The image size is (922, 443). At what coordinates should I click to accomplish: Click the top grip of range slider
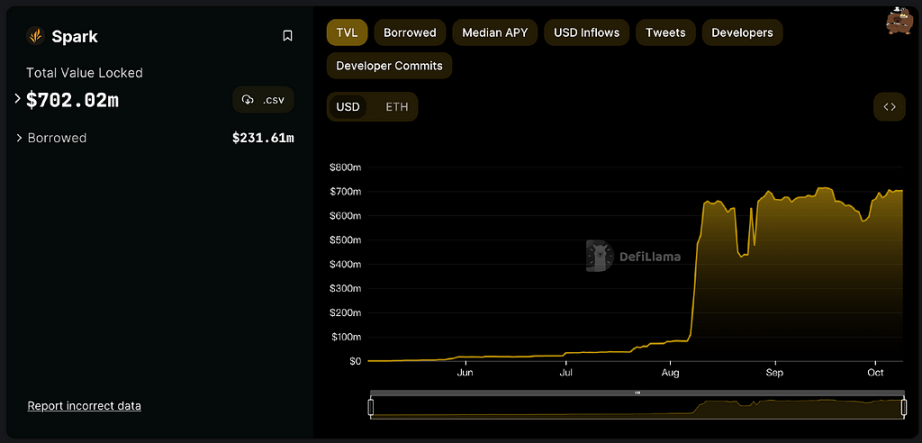(x=637, y=392)
